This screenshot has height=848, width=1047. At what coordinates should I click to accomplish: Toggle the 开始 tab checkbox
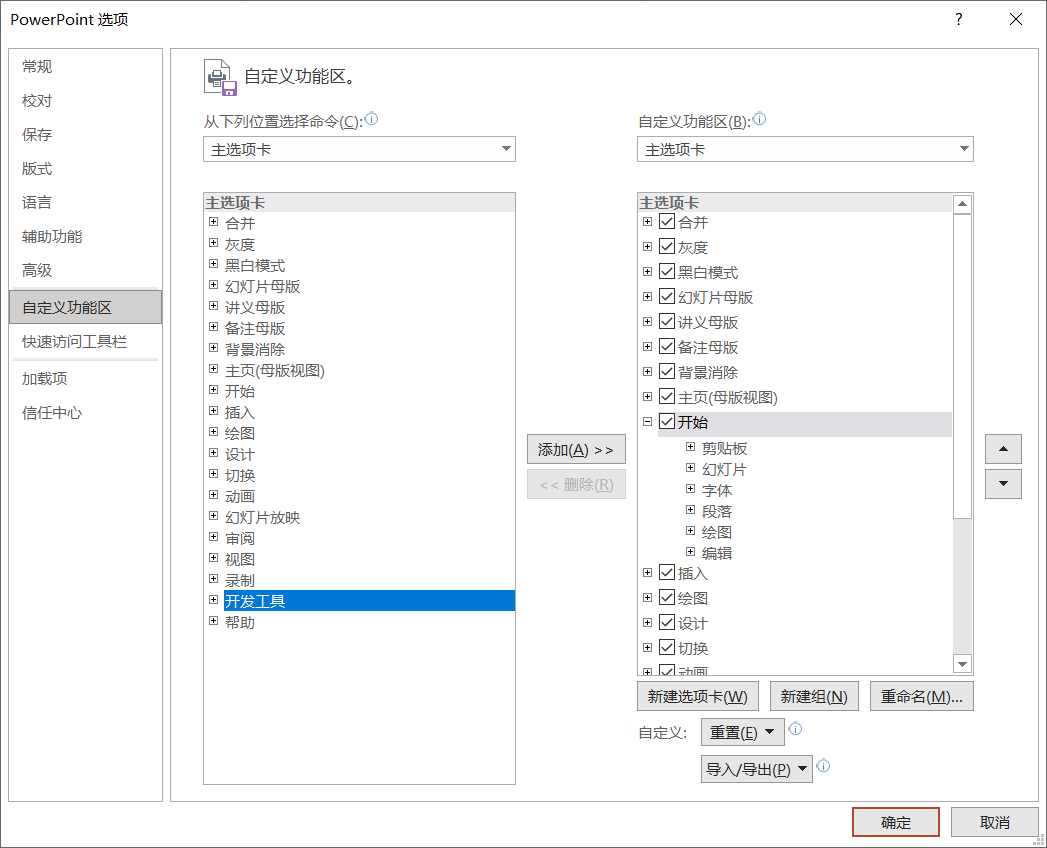click(x=666, y=421)
